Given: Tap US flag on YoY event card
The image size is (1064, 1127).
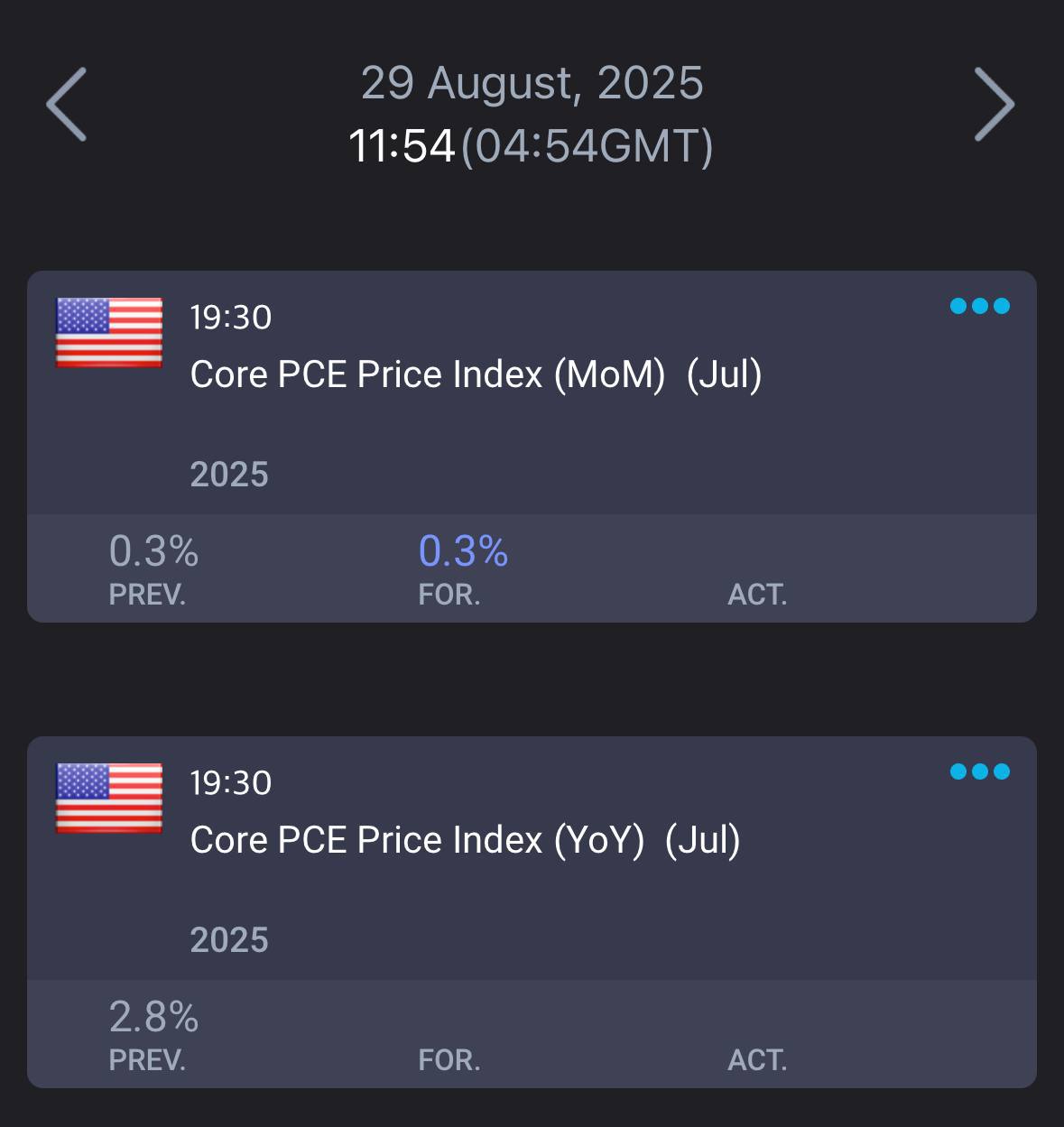Looking at the screenshot, I should click(x=109, y=799).
